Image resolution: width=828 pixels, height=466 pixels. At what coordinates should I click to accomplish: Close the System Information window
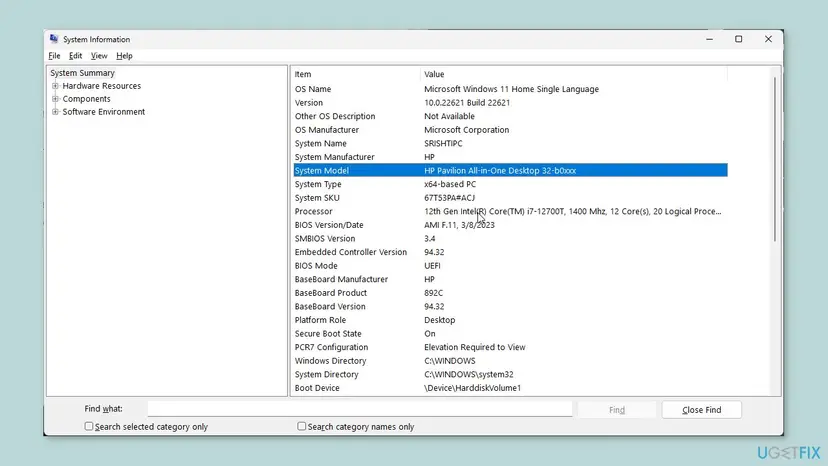point(768,39)
